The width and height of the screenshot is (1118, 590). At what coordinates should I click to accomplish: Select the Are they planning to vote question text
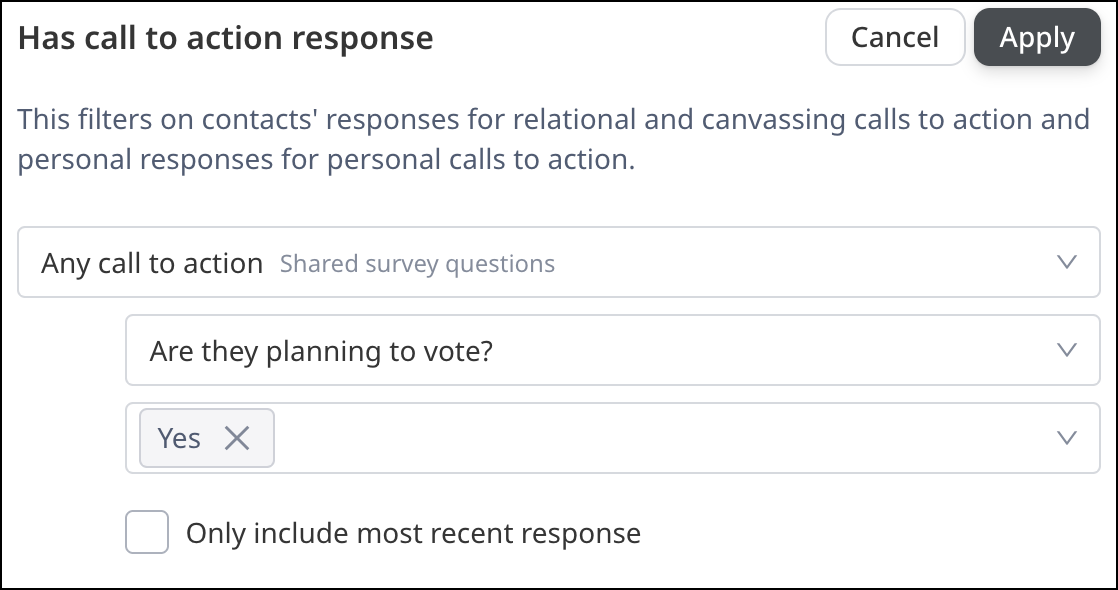coord(321,351)
